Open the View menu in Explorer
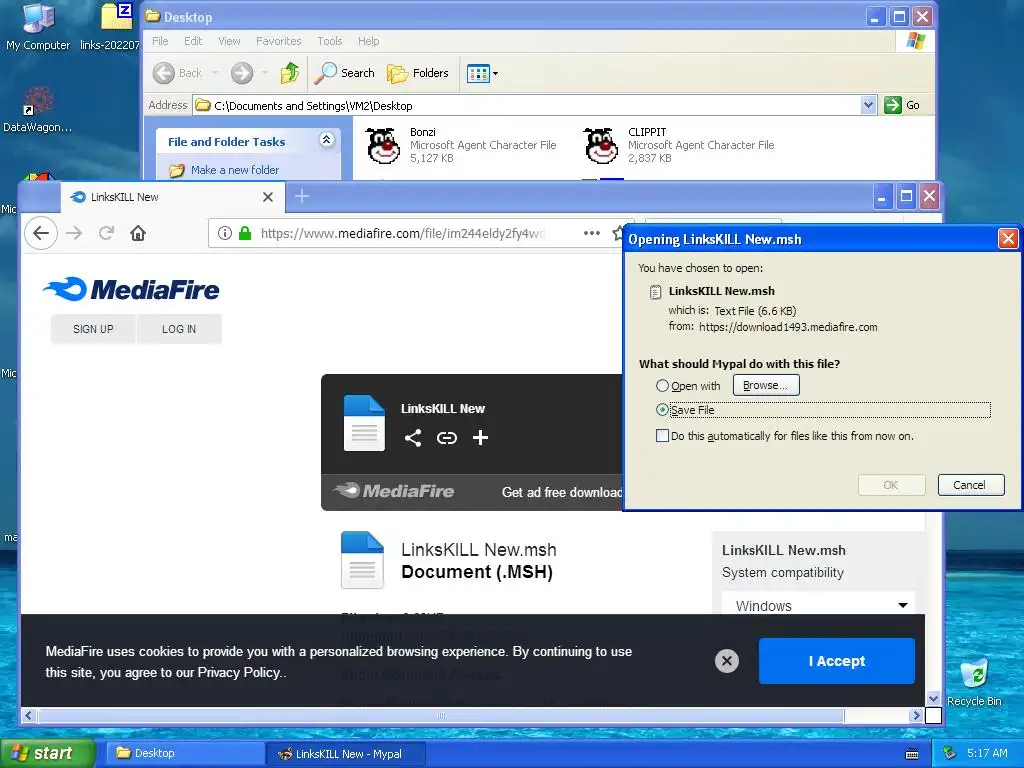Screen dimensions: 1024x768 (x=229, y=41)
